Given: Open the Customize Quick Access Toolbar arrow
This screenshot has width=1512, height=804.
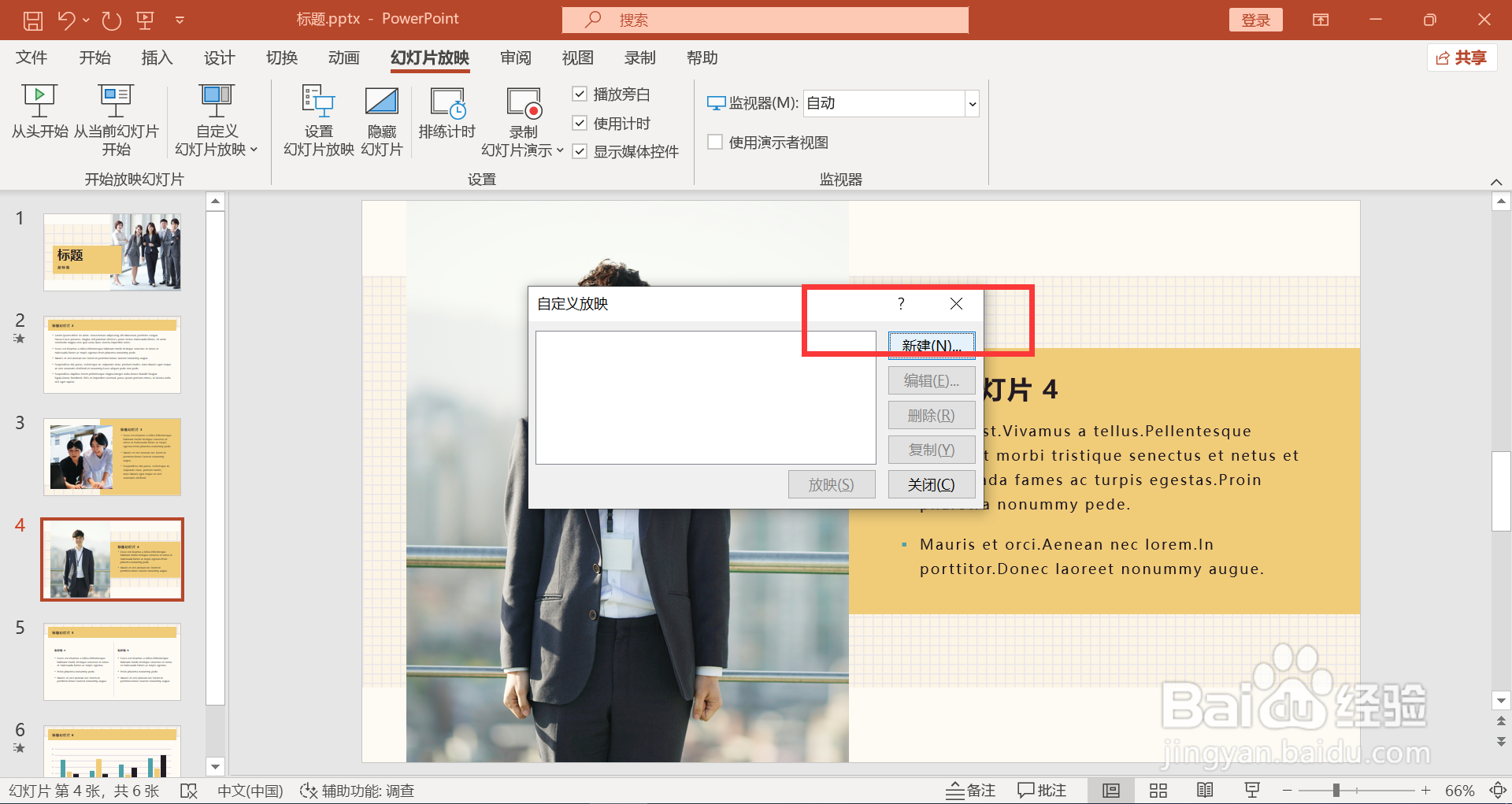Looking at the screenshot, I should pyautogui.click(x=180, y=20).
